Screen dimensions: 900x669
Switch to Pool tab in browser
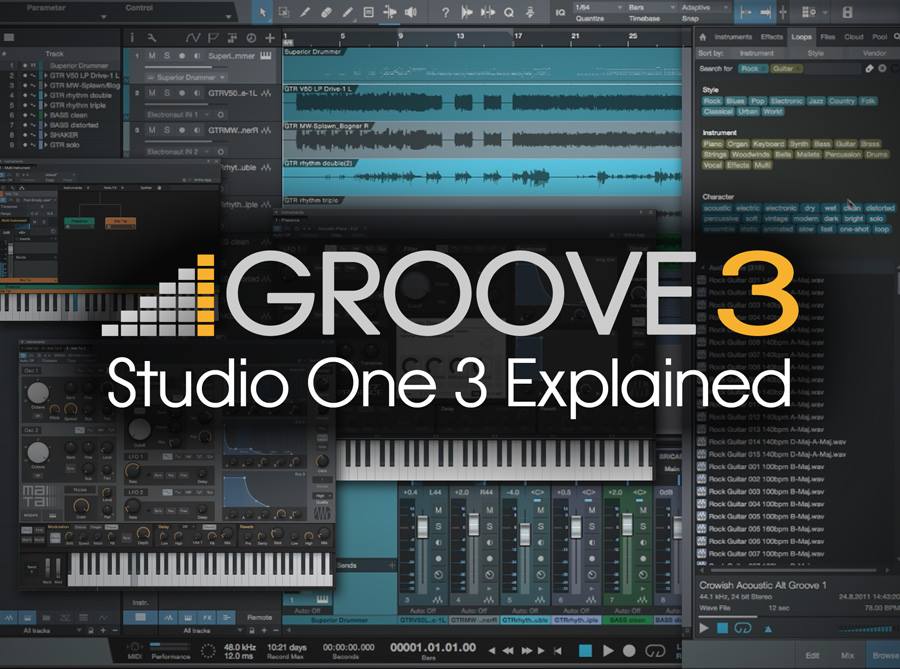pos(879,37)
